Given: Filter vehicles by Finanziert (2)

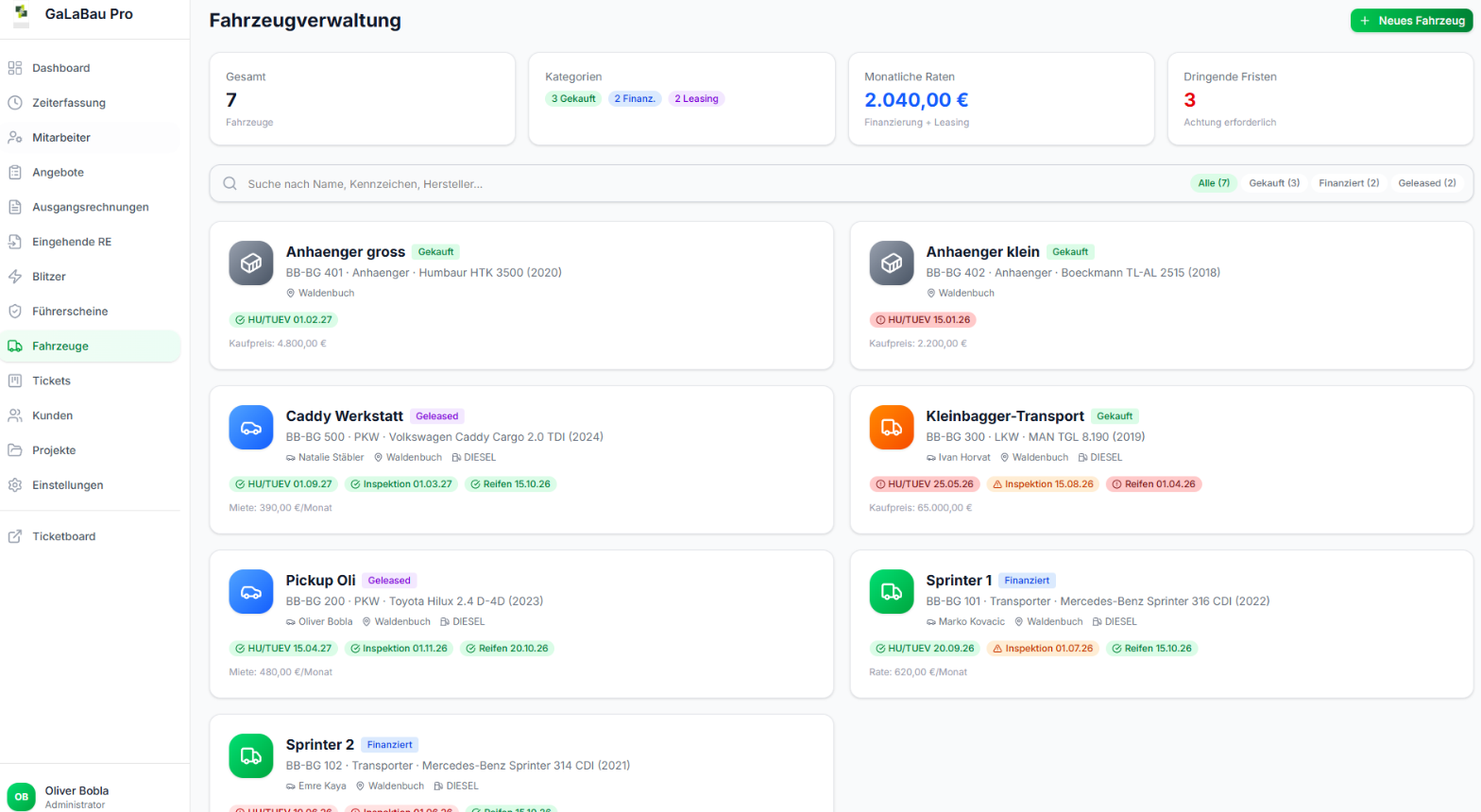Looking at the screenshot, I should [x=1349, y=183].
